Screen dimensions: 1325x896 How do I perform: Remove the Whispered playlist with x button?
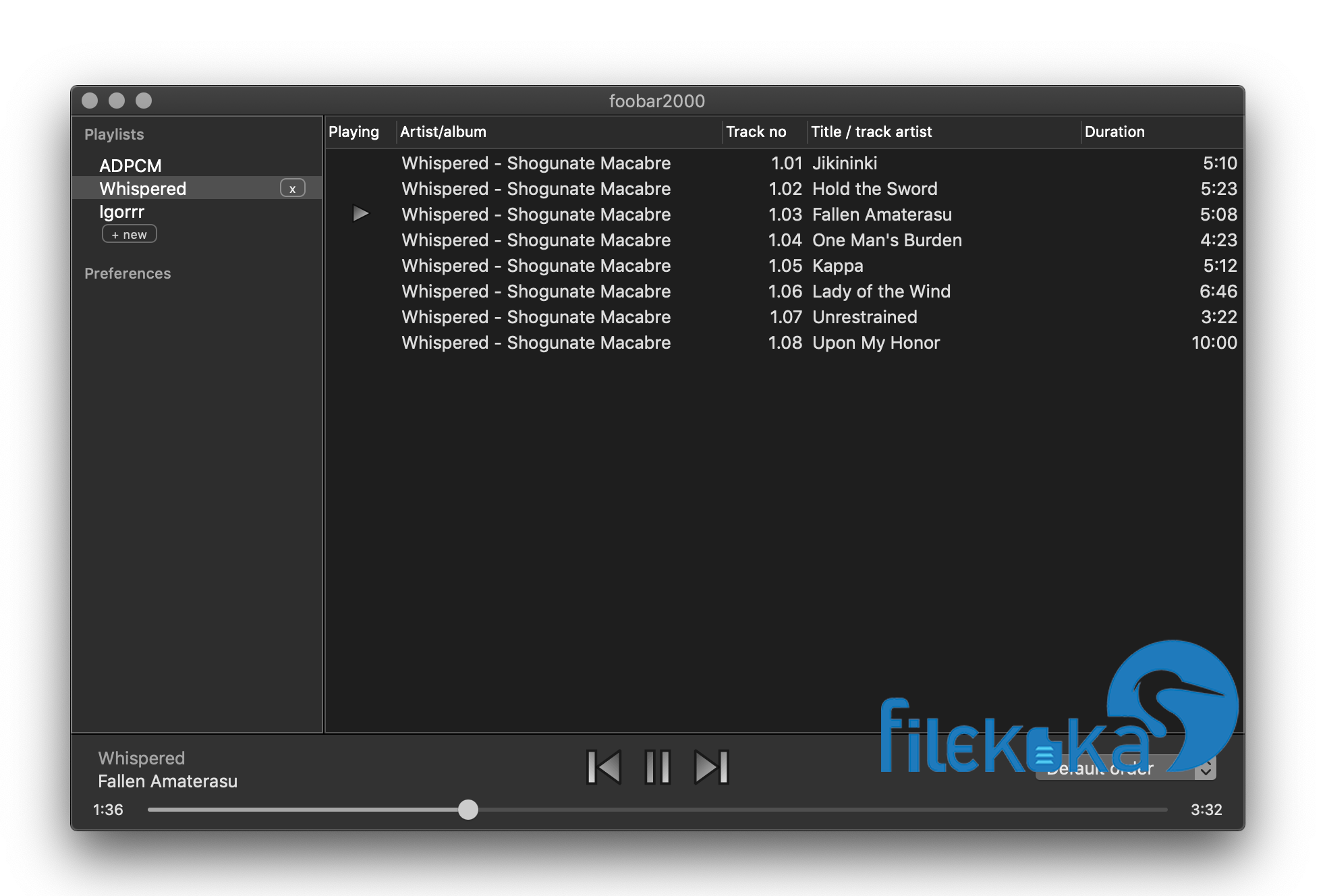pos(293,188)
